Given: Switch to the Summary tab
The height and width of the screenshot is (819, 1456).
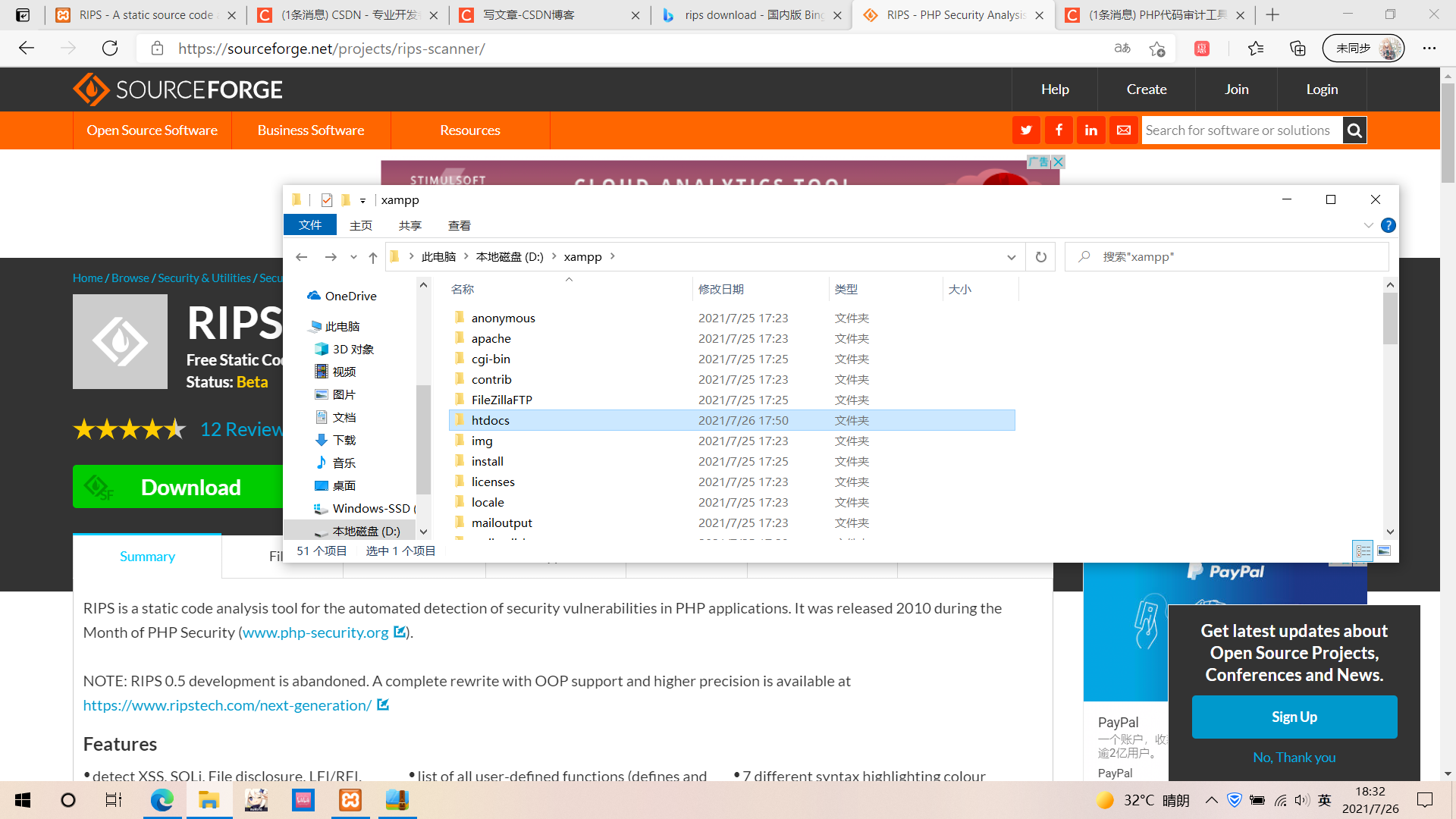Looking at the screenshot, I should (147, 557).
